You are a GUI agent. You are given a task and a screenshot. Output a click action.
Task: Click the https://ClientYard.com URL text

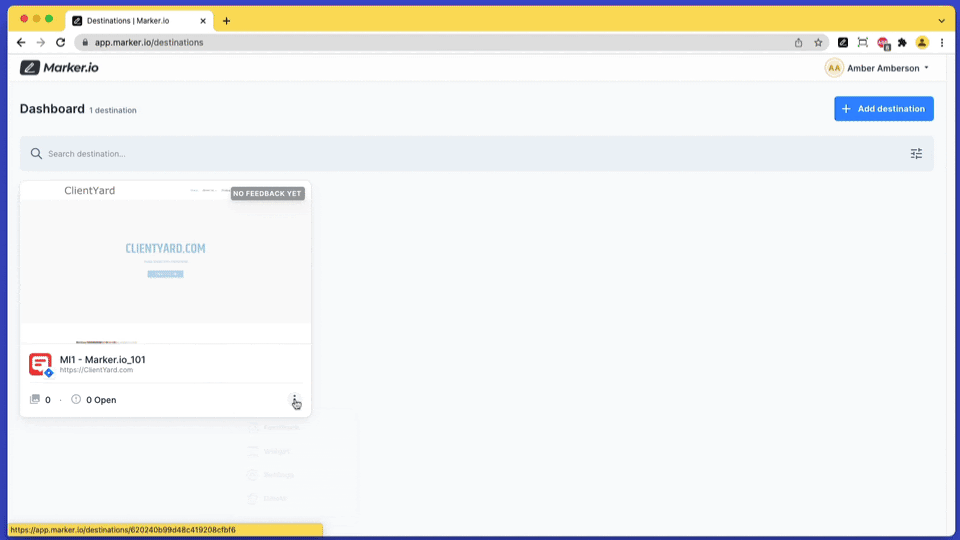(x=96, y=370)
